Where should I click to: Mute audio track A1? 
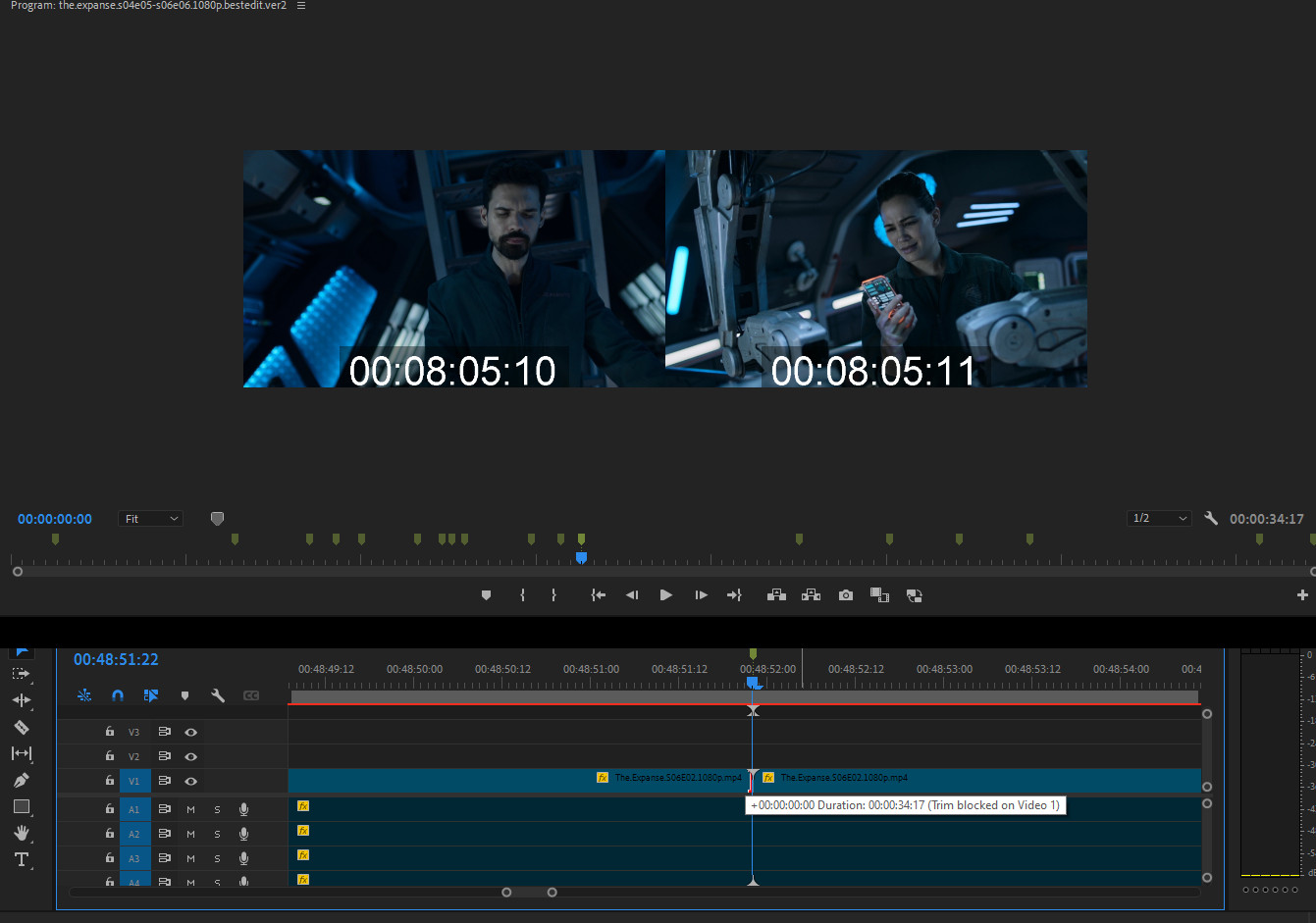click(190, 809)
